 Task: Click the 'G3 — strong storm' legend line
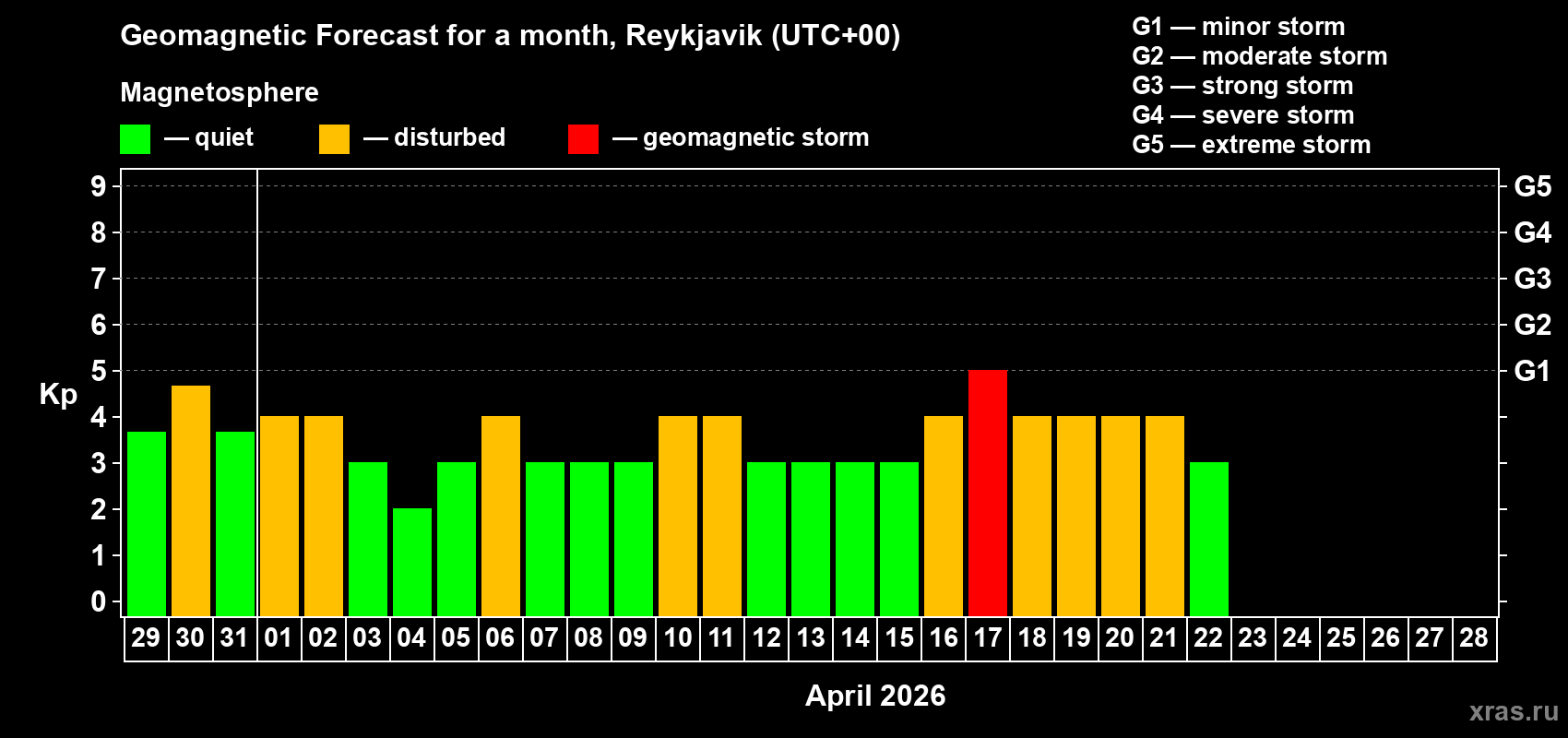[x=1242, y=86]
